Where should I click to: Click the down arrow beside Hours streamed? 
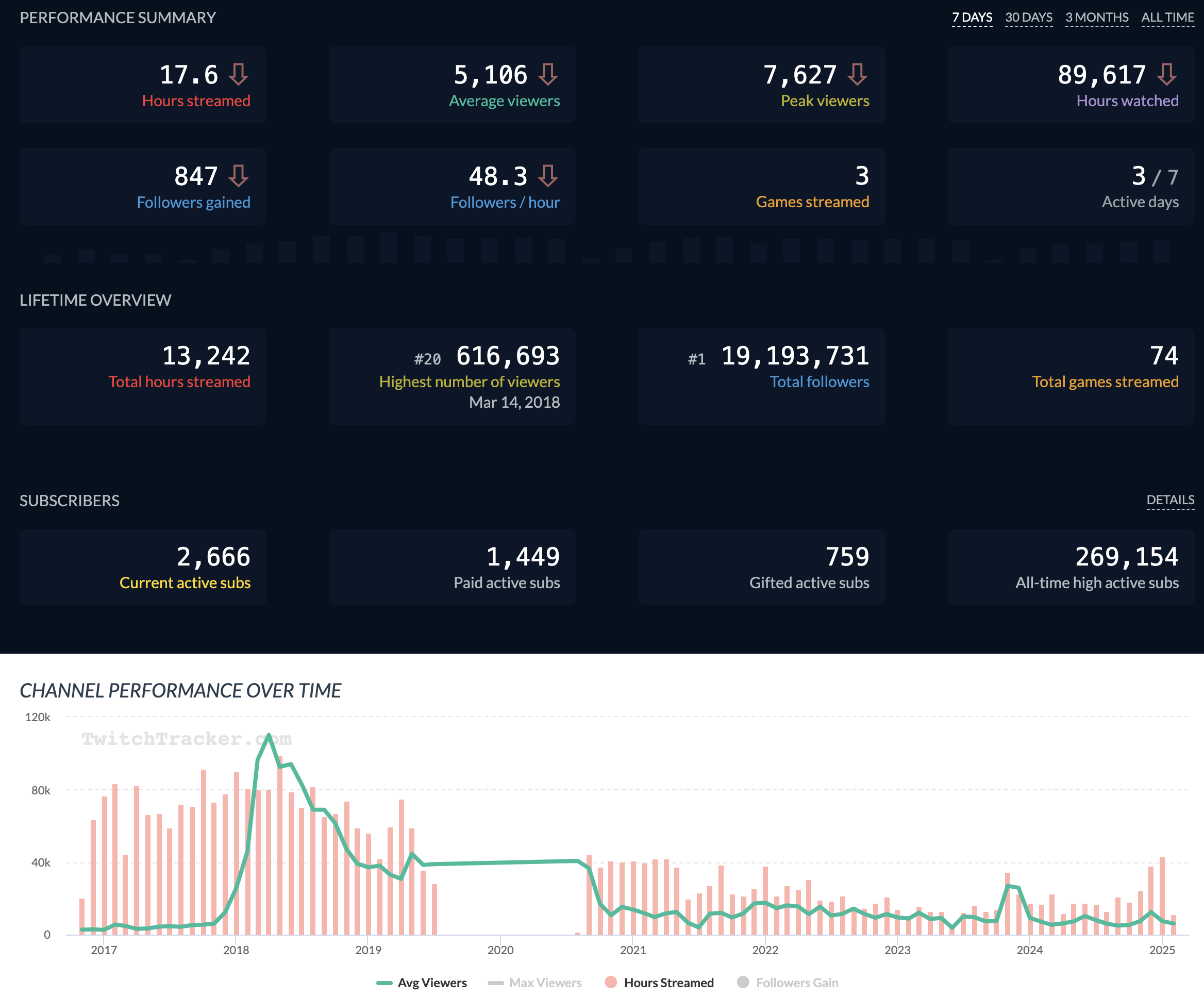coord(238,75)
